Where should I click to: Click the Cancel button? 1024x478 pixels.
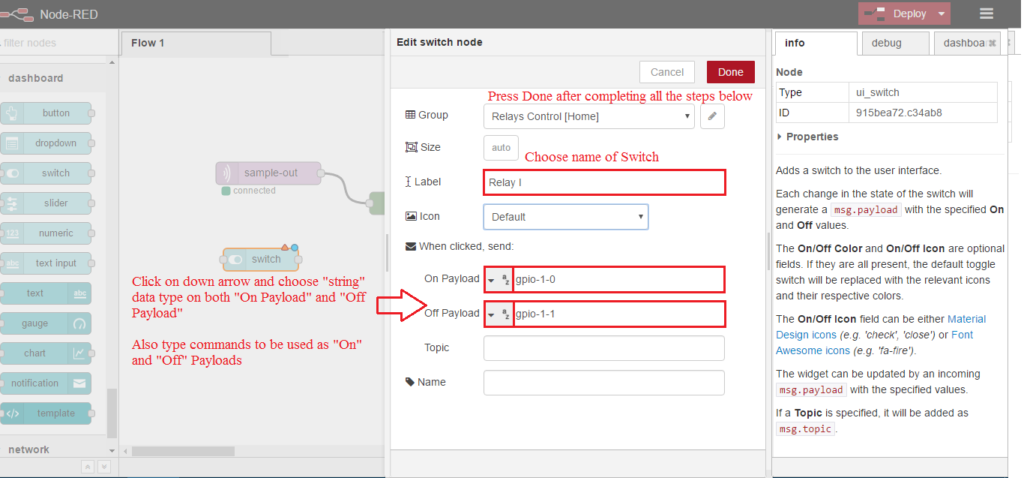(x=666, y=72)
